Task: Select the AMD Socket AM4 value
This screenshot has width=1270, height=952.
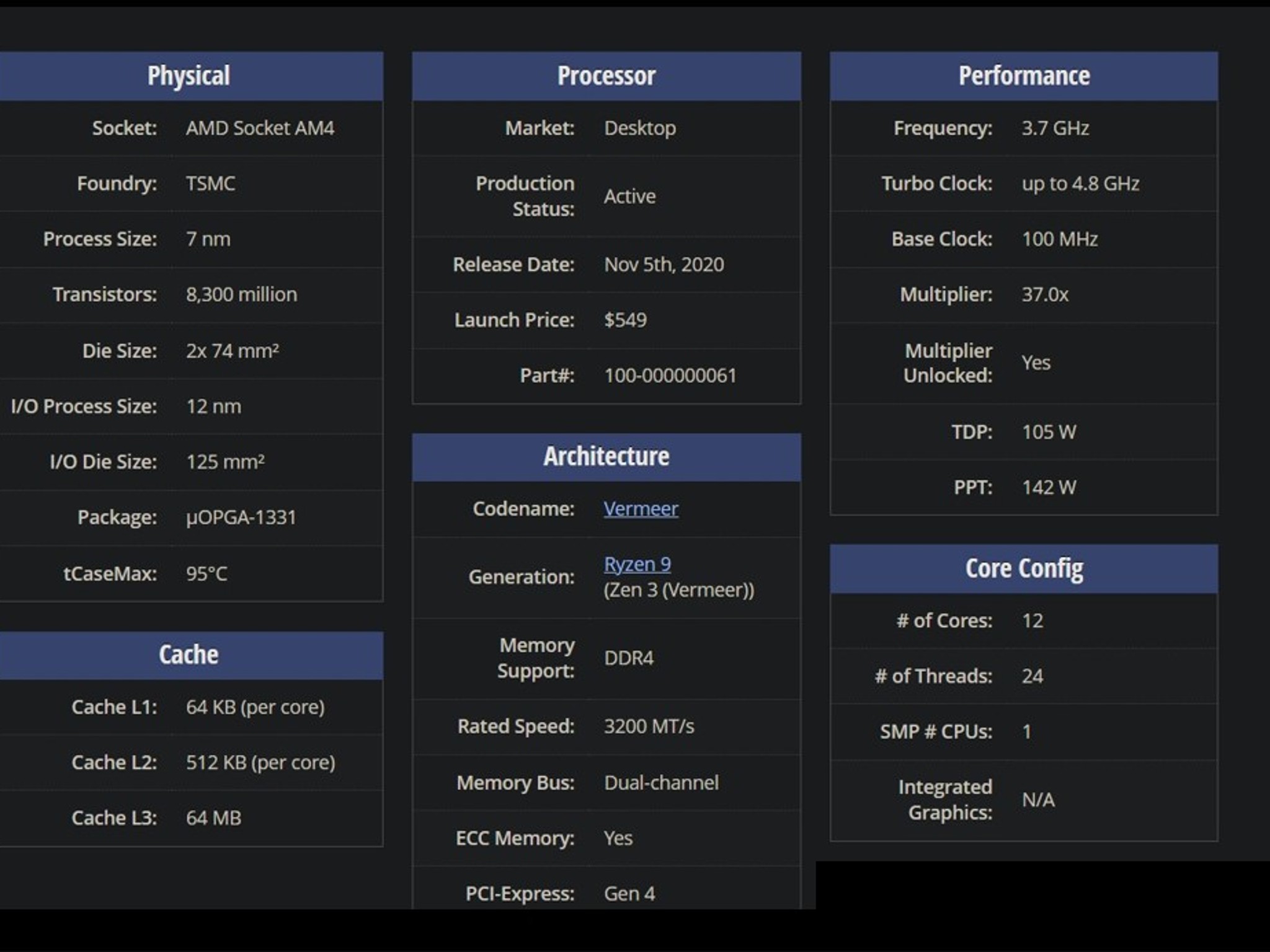Action: point(260,128)
